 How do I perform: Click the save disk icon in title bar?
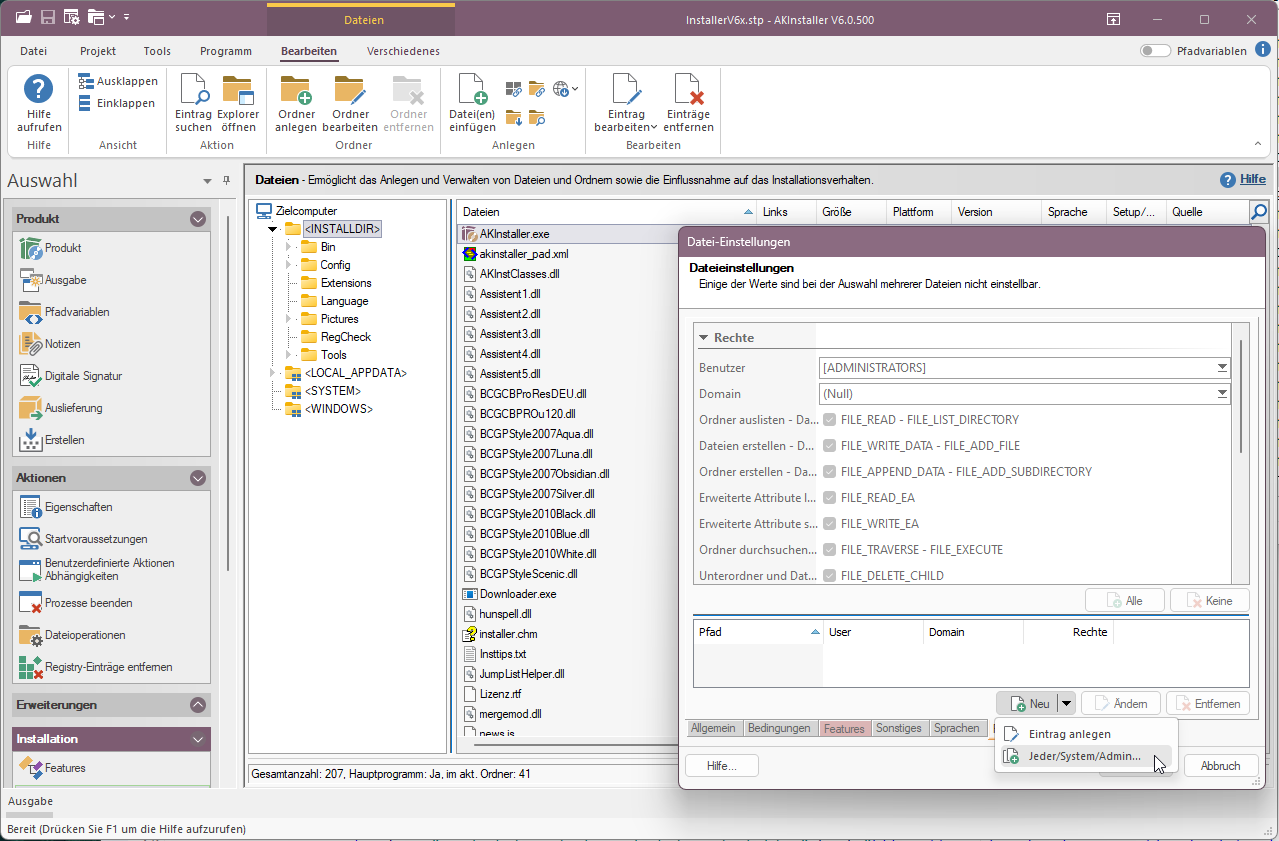(48, 17)
